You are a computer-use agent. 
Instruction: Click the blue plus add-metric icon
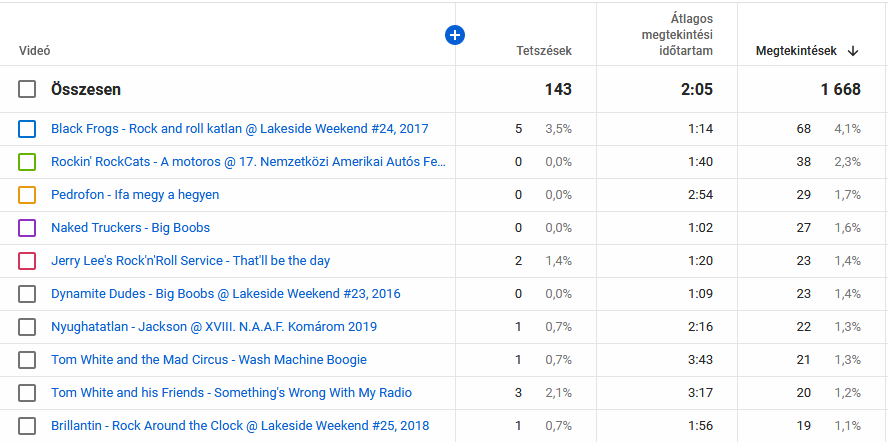click(x=455, y=36)
